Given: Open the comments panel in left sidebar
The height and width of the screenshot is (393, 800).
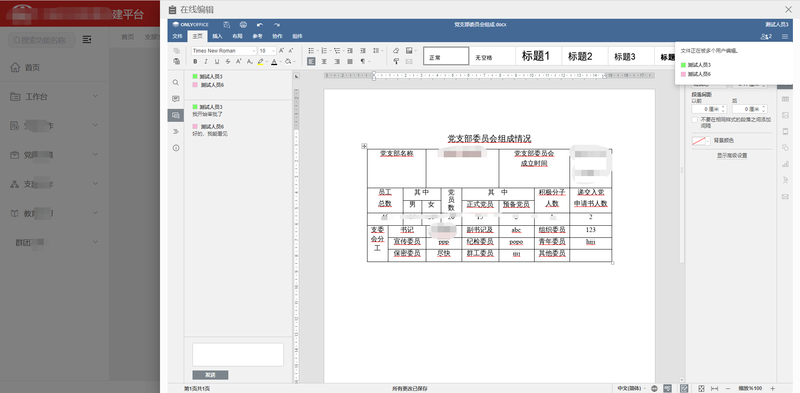Looking at the screenshot, I should pos(176,99).
